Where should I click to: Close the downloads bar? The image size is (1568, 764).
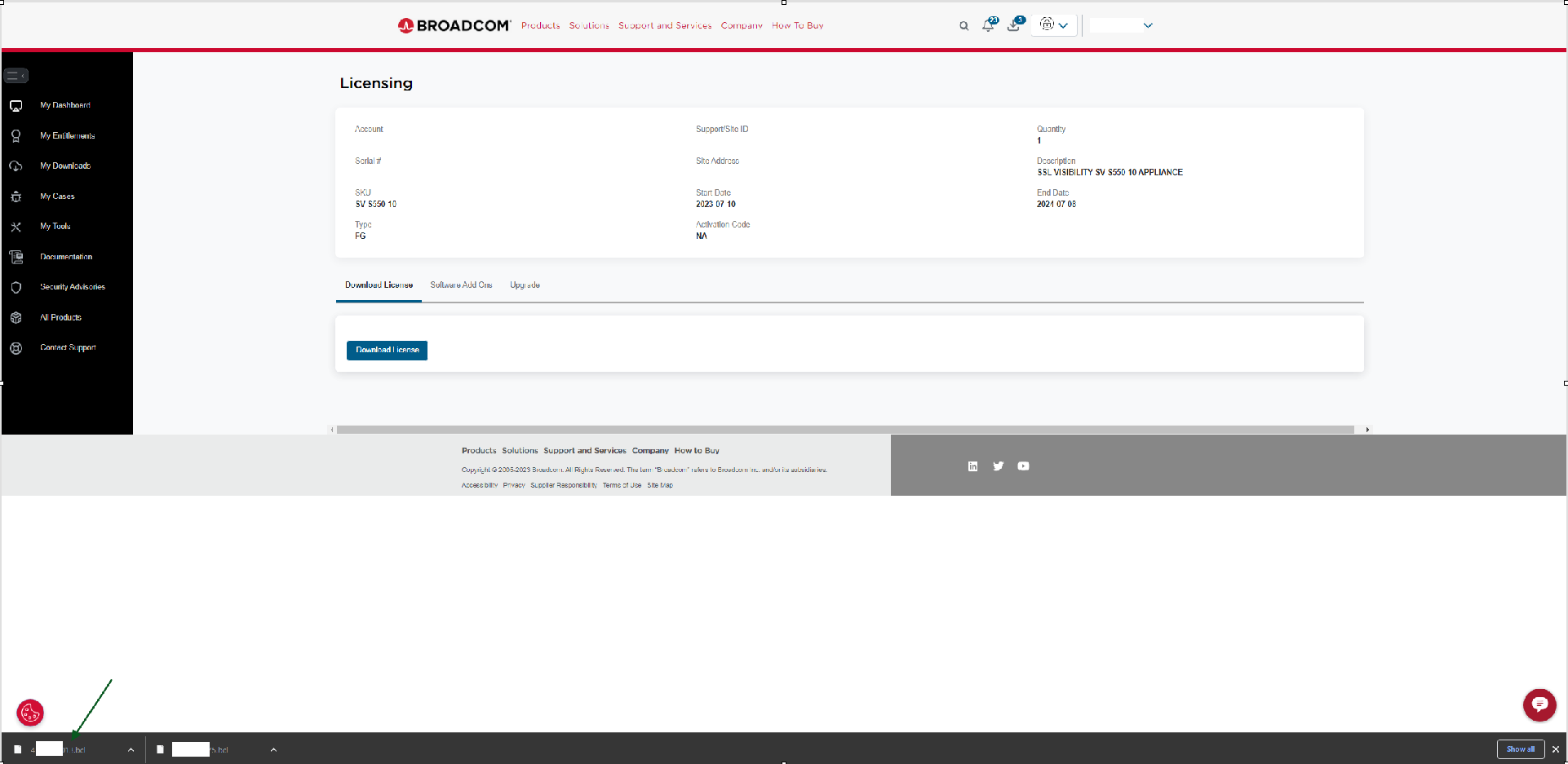point(1556,749)
